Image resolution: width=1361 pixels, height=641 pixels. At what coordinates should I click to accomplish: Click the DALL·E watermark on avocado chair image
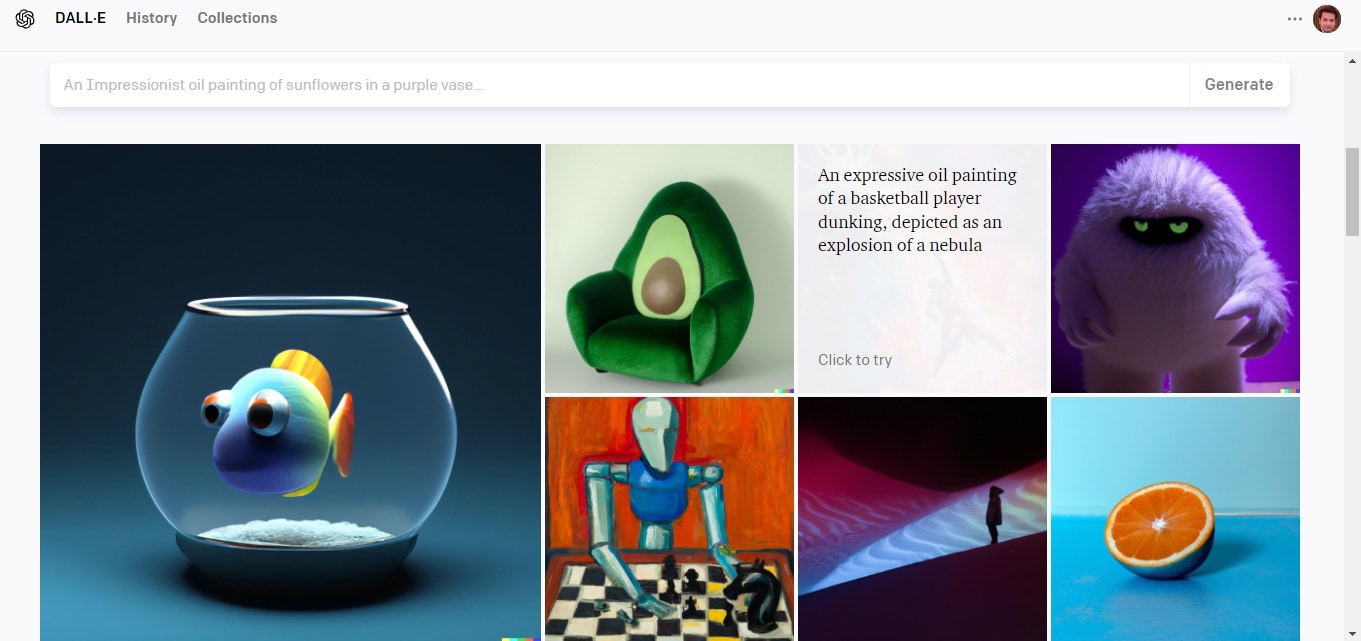pyautogui.click(x=784, y=390)
